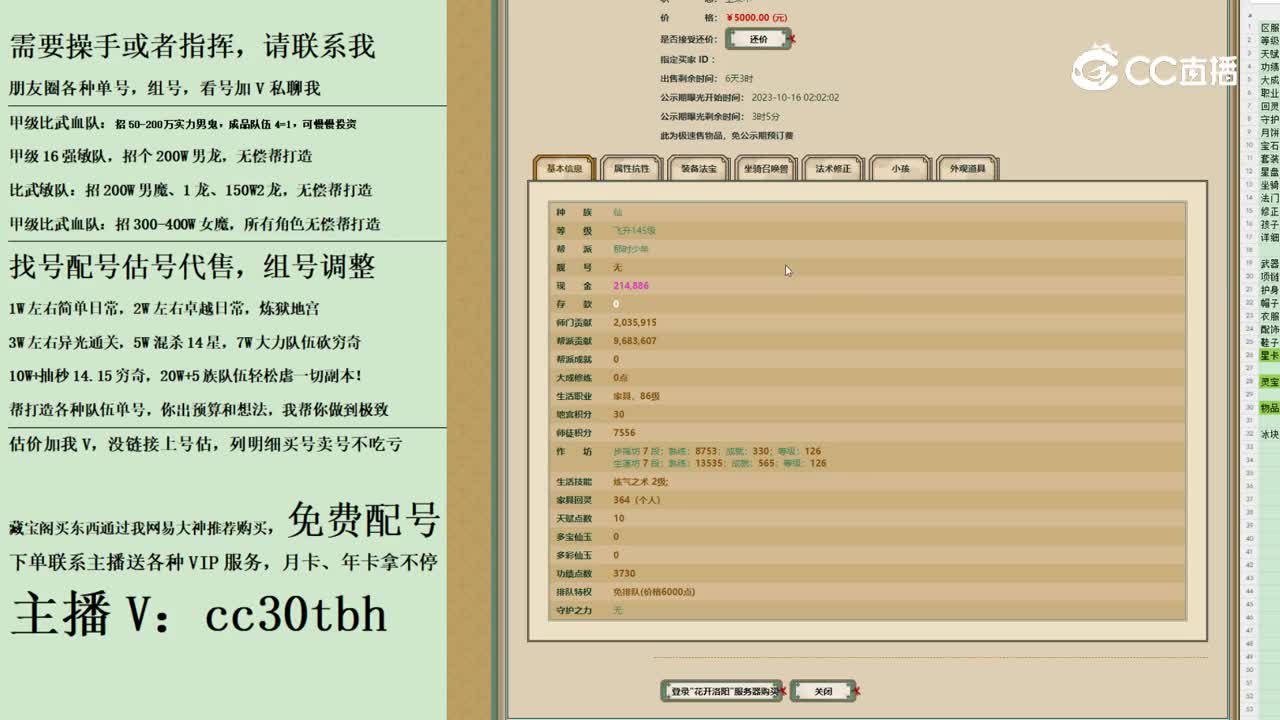This screenshot has height=720, width=1280.
Task: Click the price ¥5000.00 (元)
Action: coord(756,18)
